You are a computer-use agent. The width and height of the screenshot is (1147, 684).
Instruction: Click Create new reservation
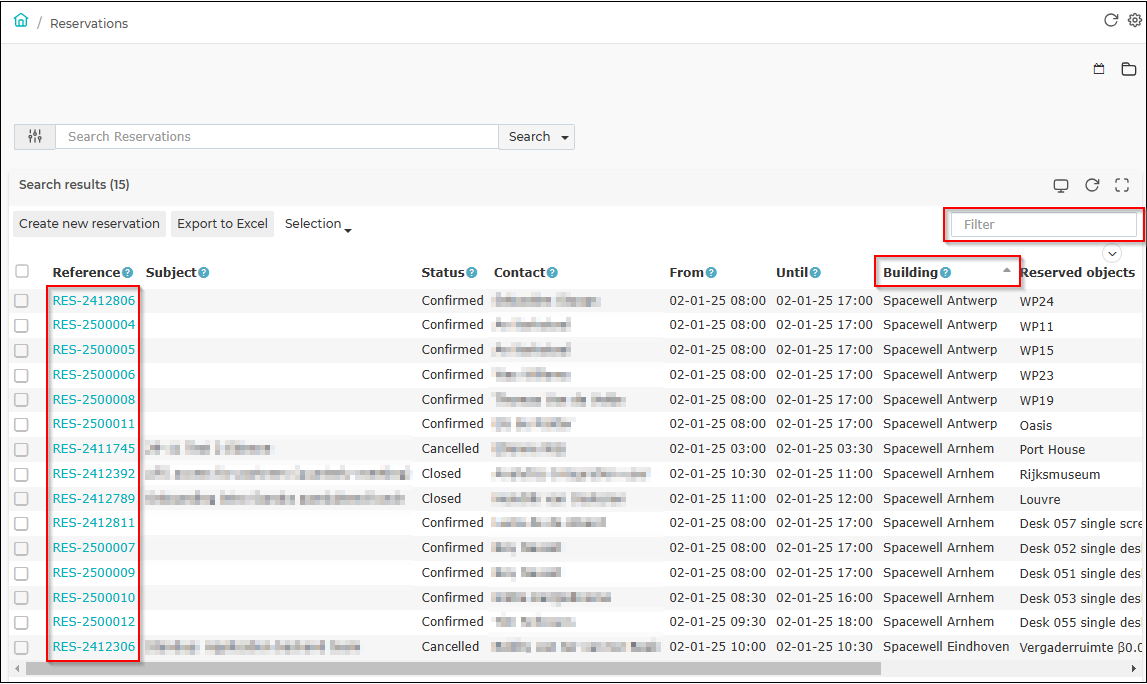pos(89,224)
